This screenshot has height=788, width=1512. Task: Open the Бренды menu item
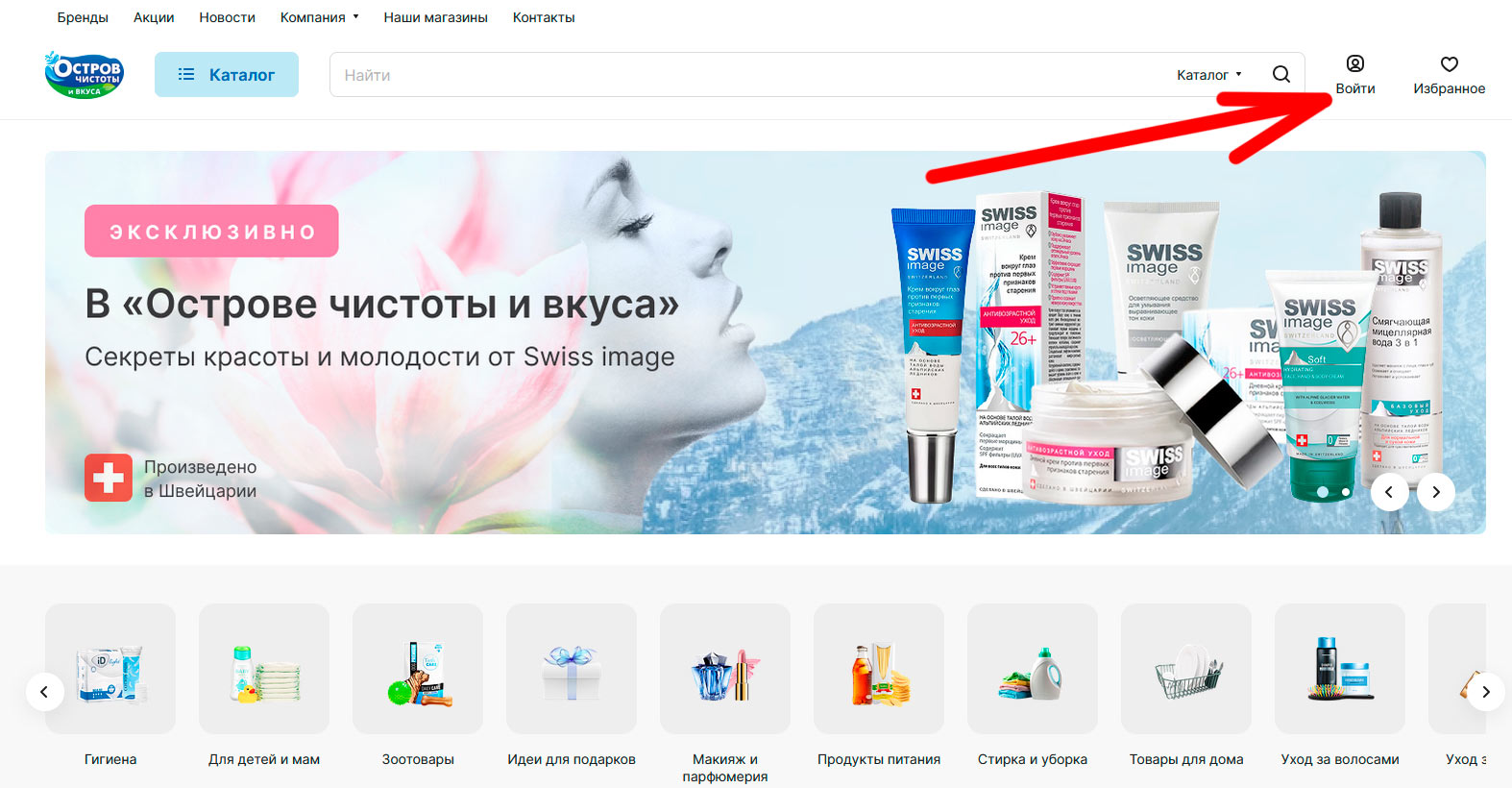pos(83,17)
